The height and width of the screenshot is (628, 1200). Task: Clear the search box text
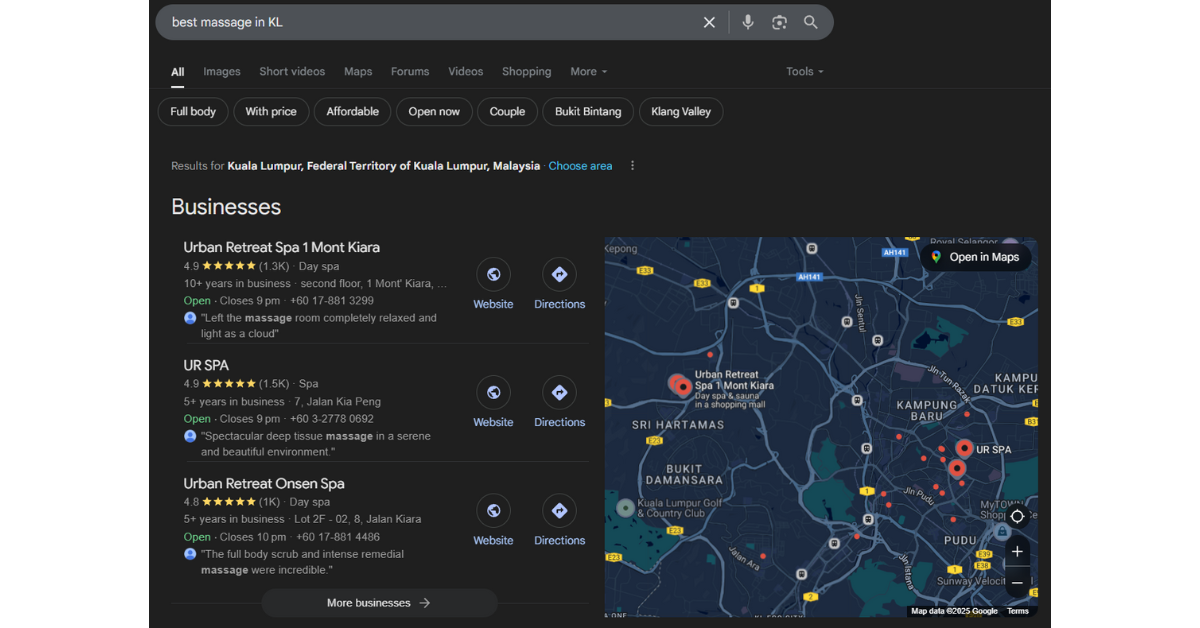(709, 22)
